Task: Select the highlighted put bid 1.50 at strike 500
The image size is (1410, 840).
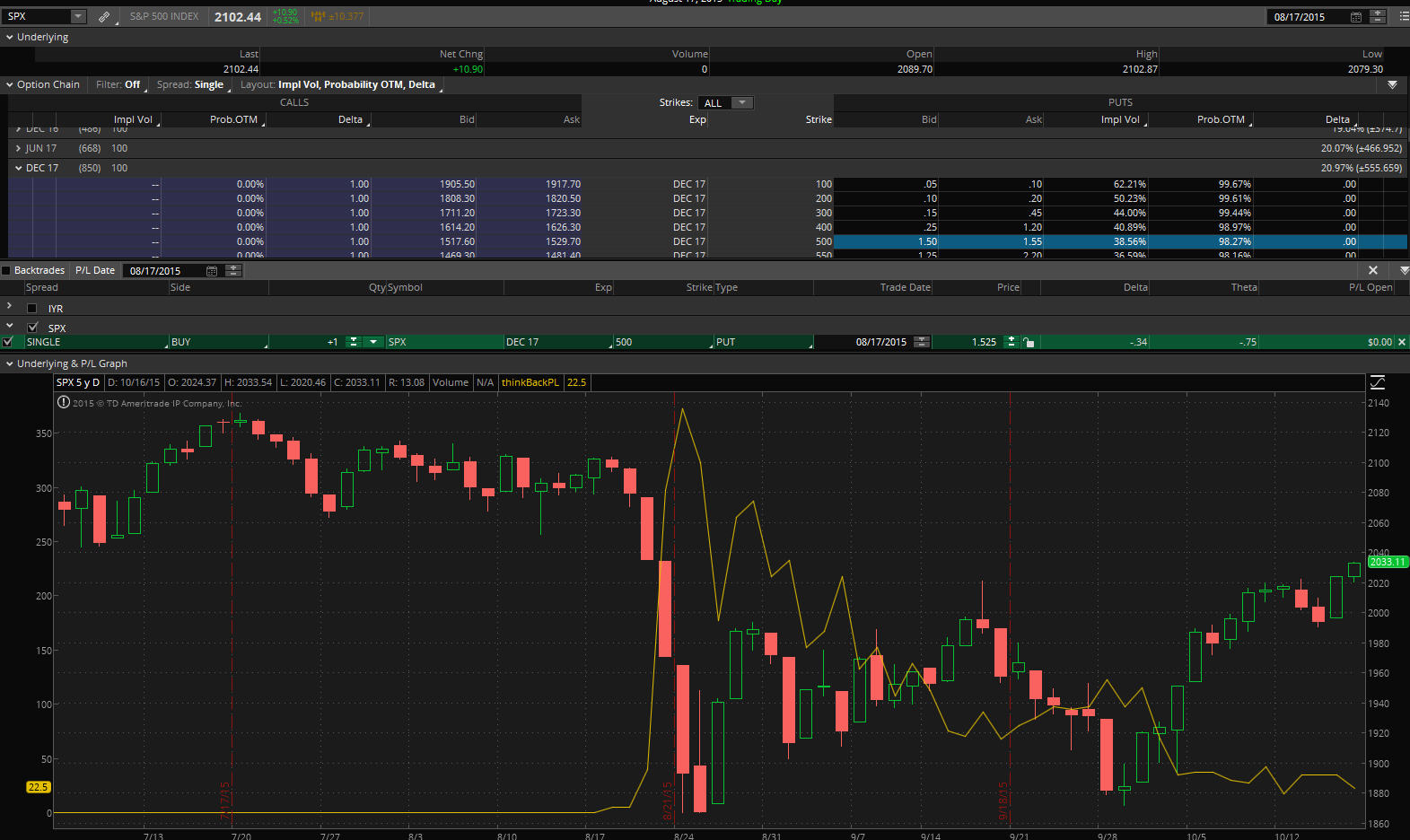Action: (x=927, y=241)
